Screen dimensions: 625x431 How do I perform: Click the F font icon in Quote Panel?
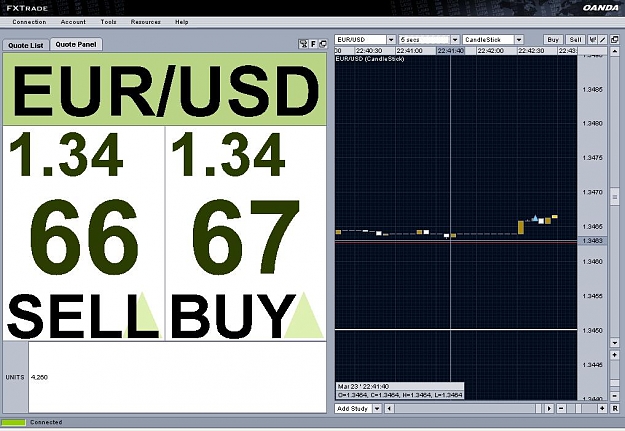pyautogui.click(x=313, y=44)
